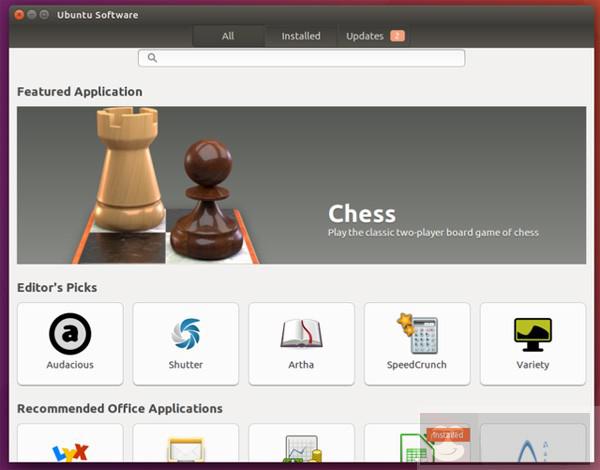Maximize the Ubuntu Software window
This screenshot has height=470, width=600.
(x=44, y=15)
